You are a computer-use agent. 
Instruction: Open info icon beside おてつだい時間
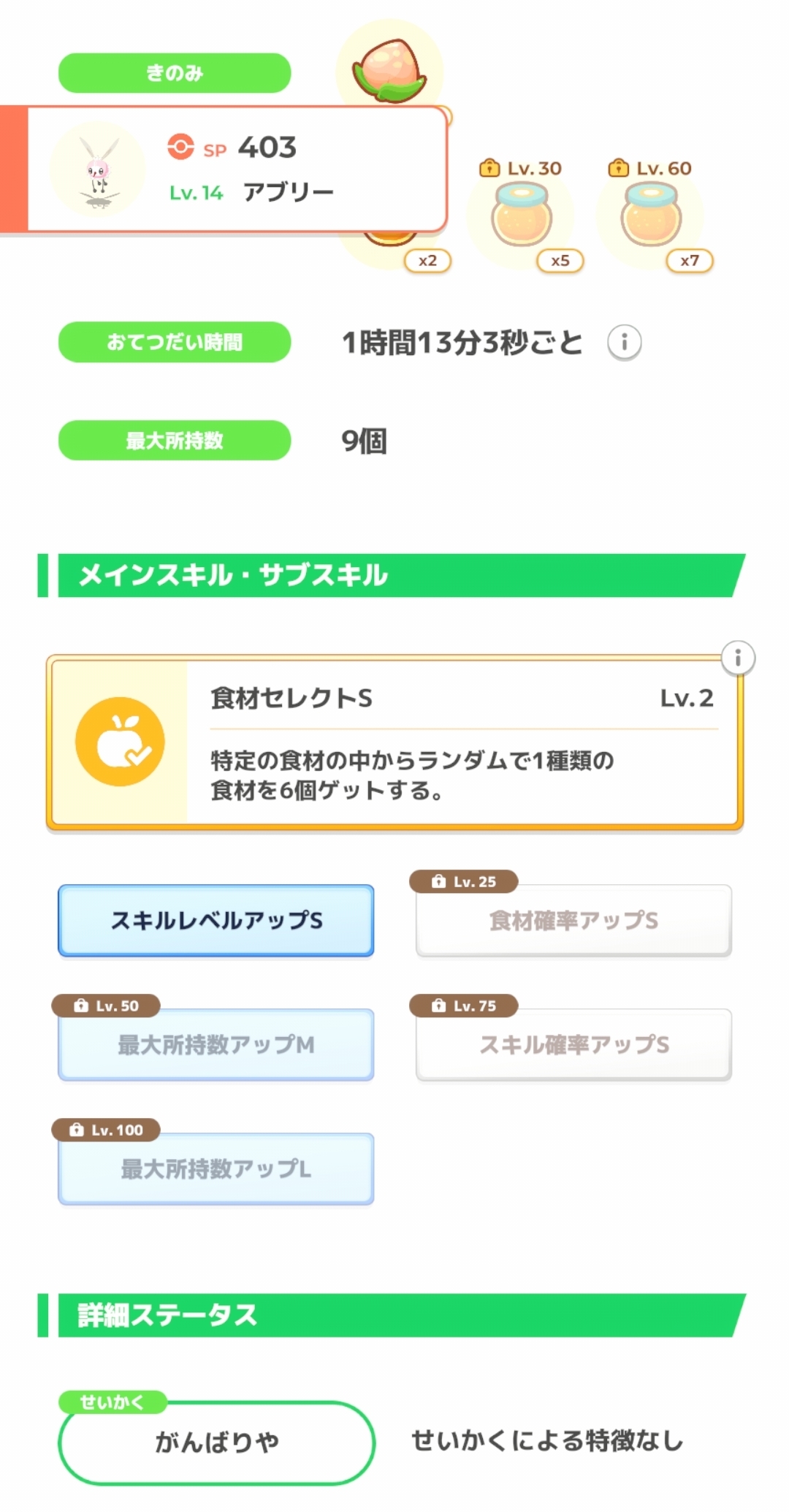(x=625, y=342)
